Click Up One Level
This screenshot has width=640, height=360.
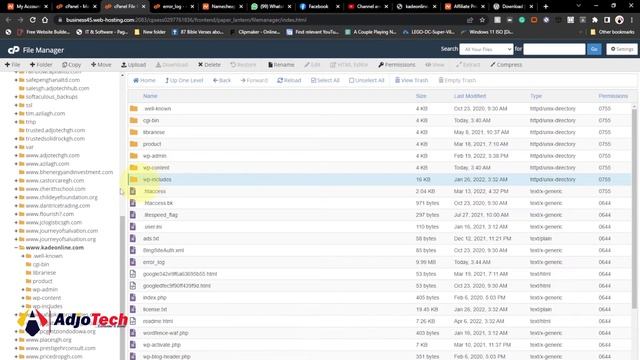pyautogui.click(x=184, y=80)
